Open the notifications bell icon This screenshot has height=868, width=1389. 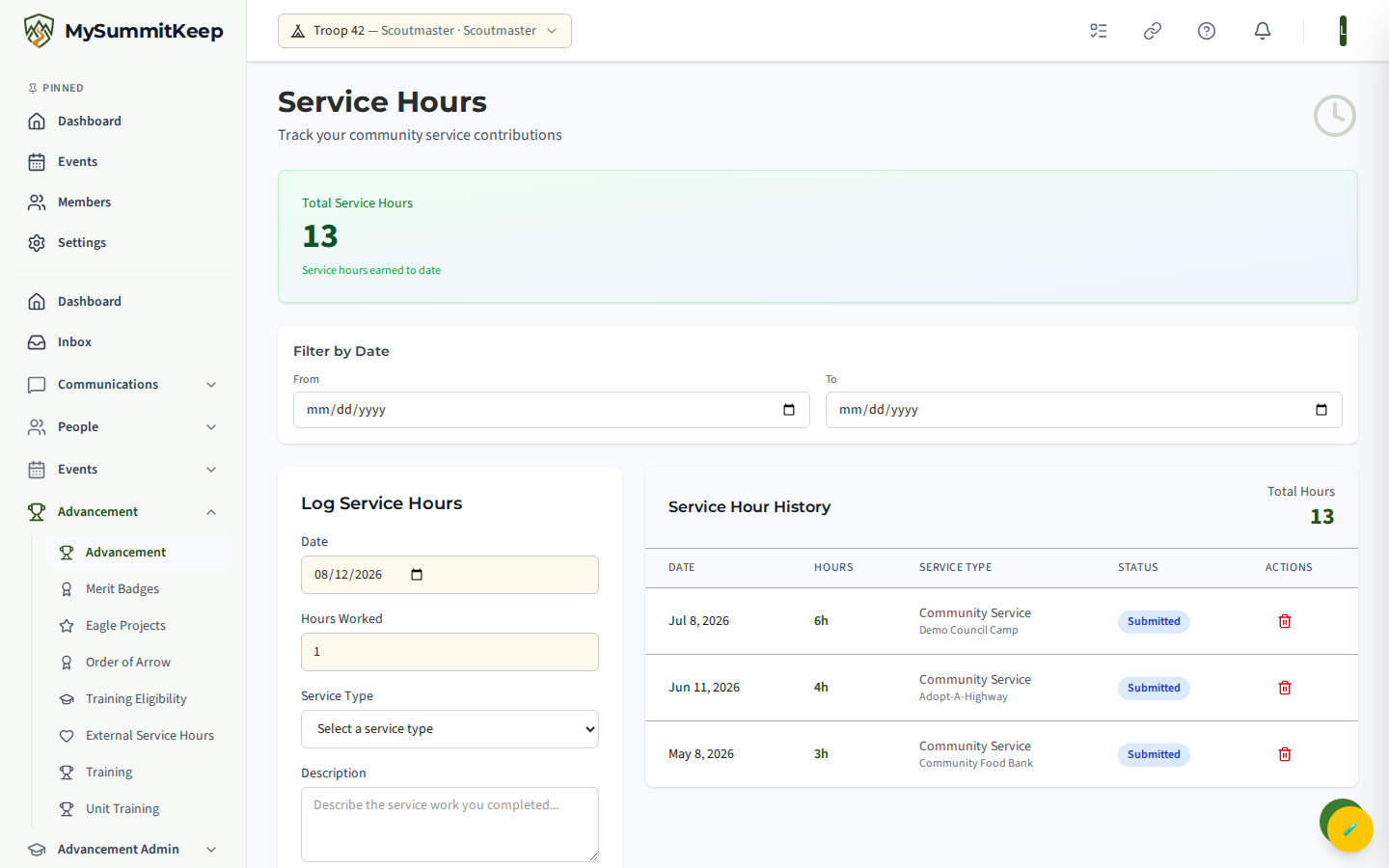(x=1263, y=31)
